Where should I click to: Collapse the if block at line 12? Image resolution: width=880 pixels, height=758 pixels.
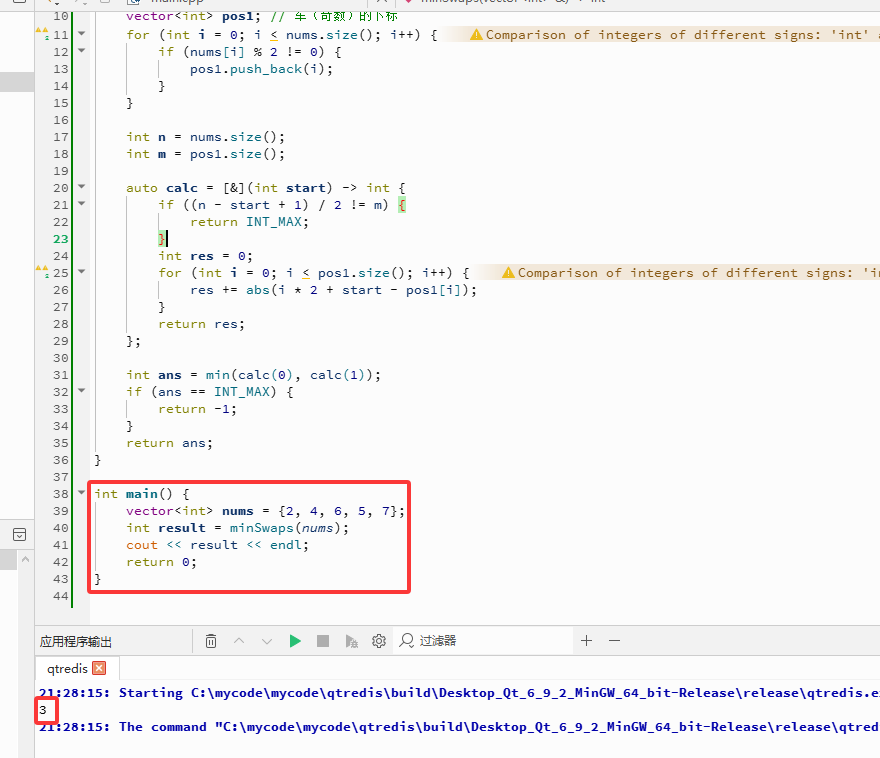coord(81,51)
